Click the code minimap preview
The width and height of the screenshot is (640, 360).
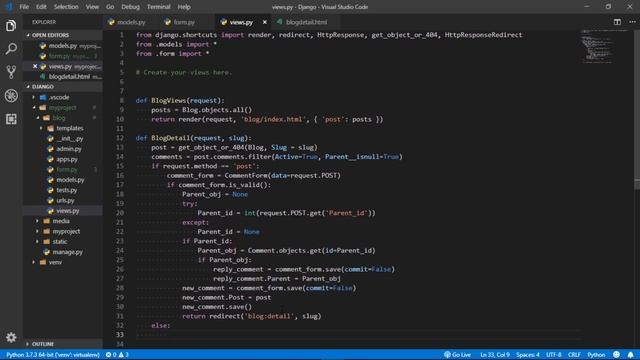click(x=597, y=46)
